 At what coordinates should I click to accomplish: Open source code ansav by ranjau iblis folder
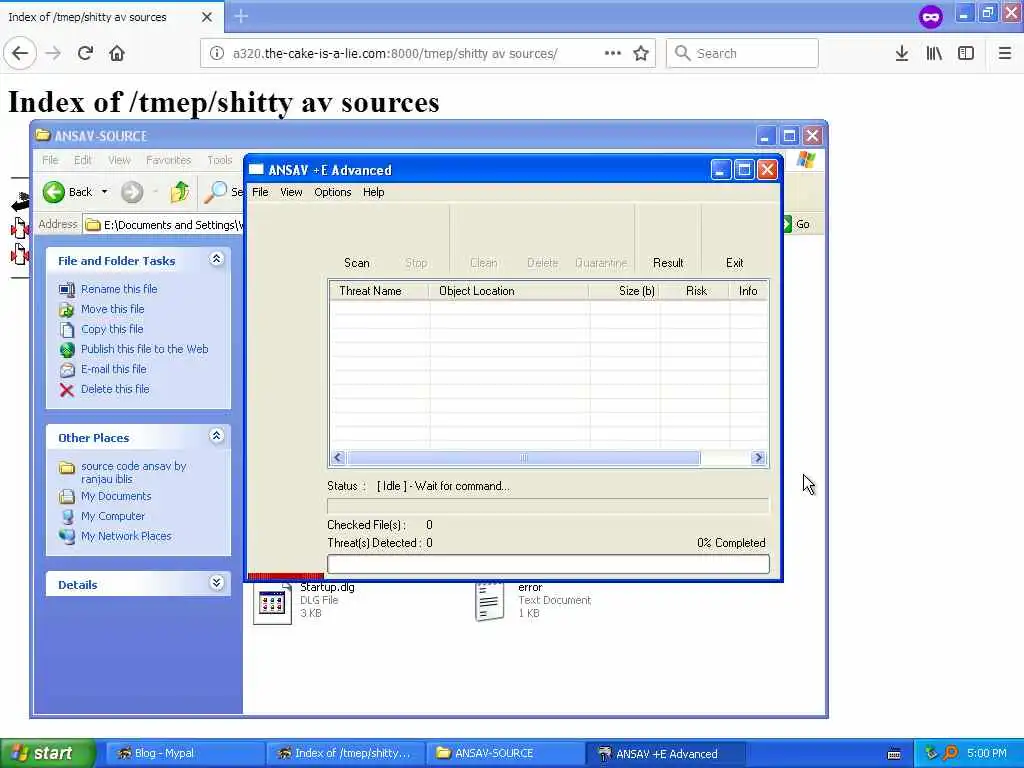click(133, 472)
